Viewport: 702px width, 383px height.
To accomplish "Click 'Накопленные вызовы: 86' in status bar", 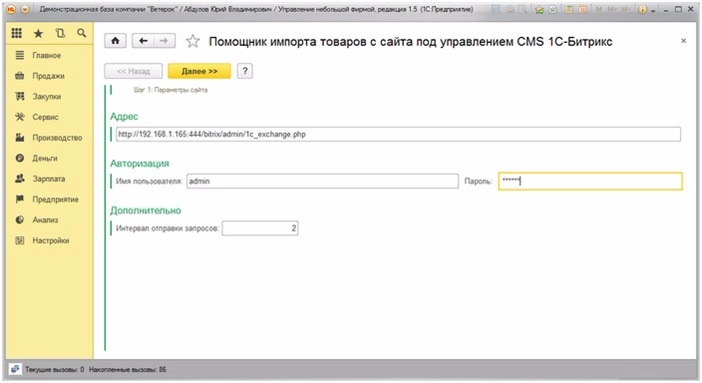I will (128, 370).
